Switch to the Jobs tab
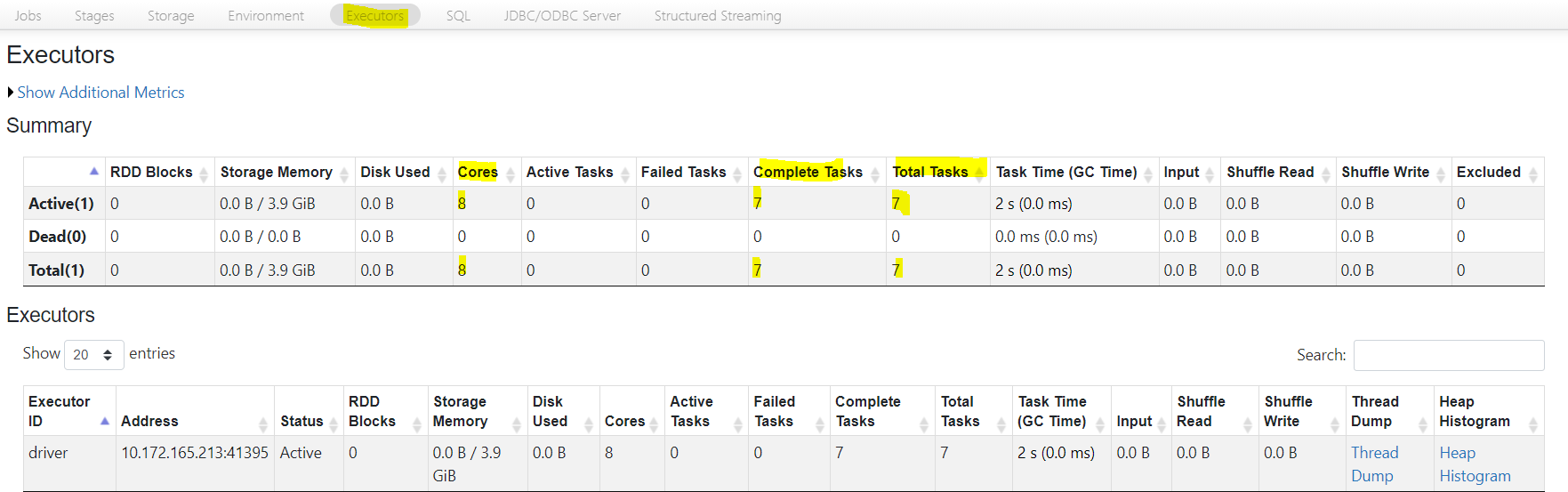Image resolution: width=1568 pixels, height=492 pixels. 28,16
